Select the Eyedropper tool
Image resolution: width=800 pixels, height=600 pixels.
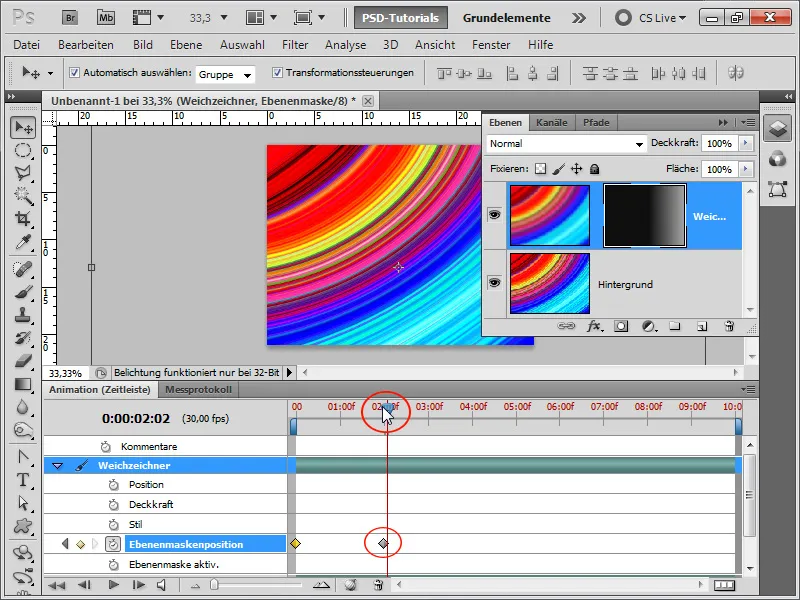(x=23, y=242)
